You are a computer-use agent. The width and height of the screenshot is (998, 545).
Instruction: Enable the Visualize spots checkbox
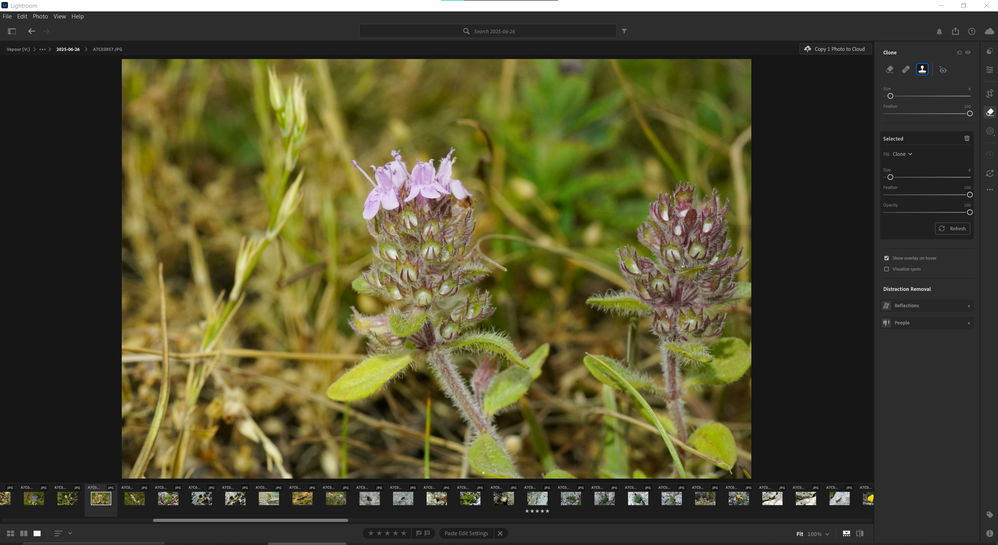click(x=886, y=269)
